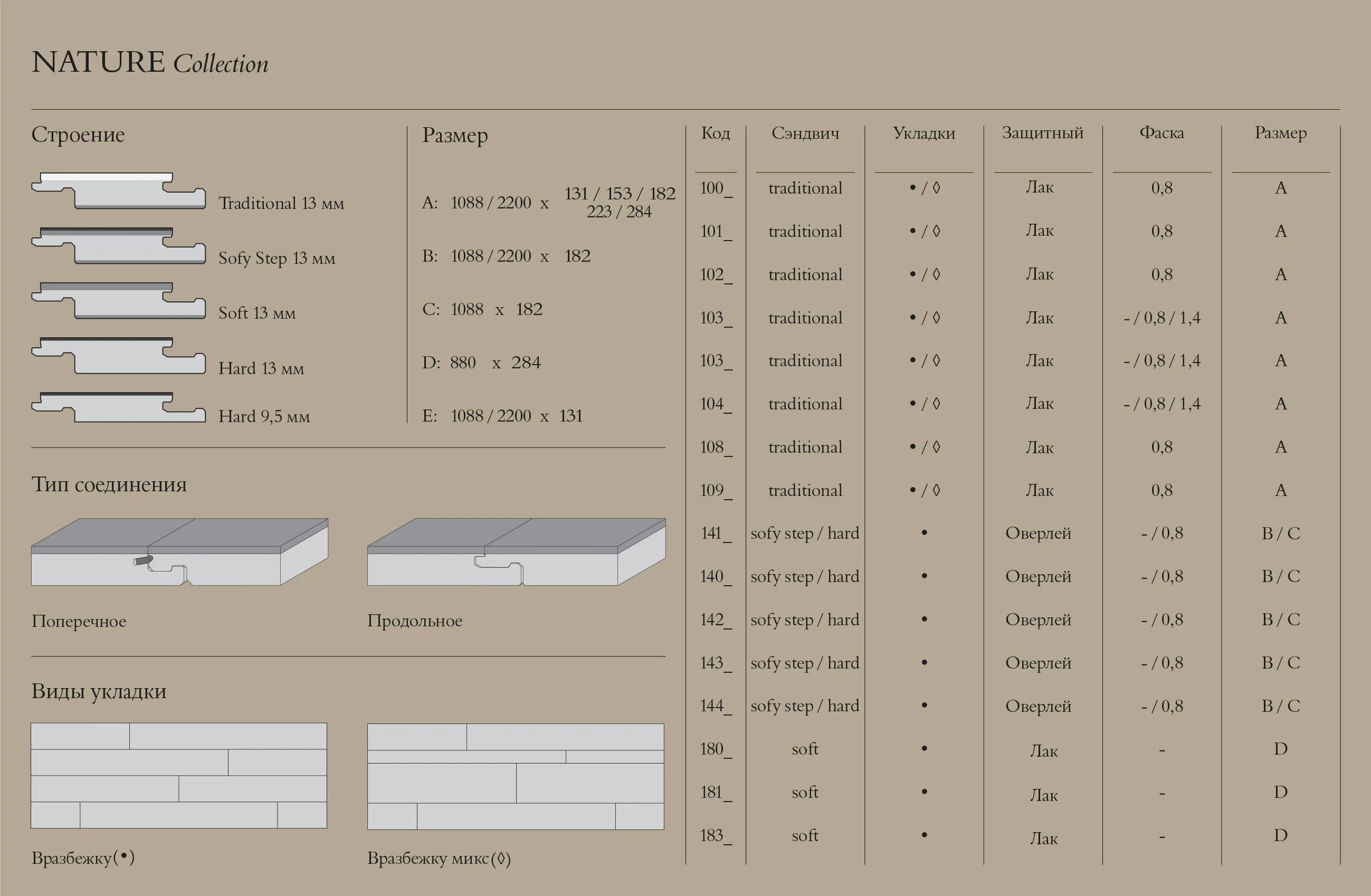Viewport: 1371px width, 896px height.
Task: Click 'Лак' in the 183_ row
Action: pyautogui.click(x=1044, y=839)
